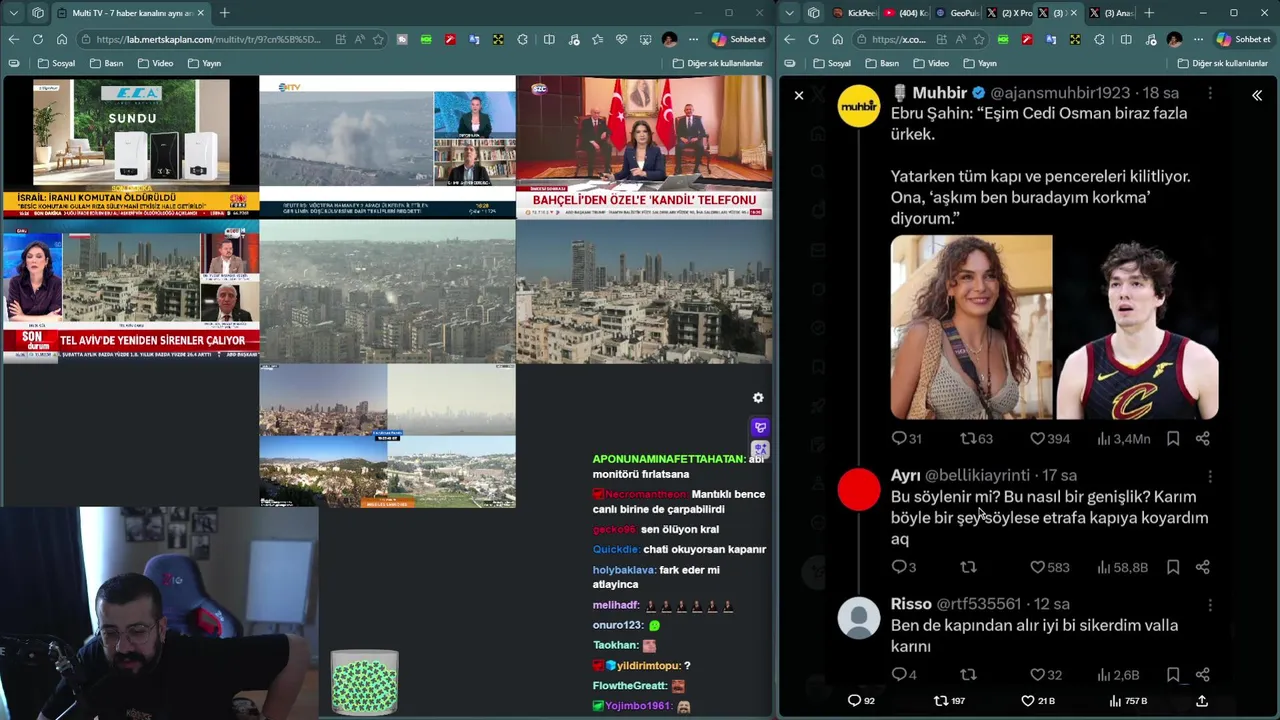Open the Cedi Osman photo in tweet
1280x720 pixels.
[1137, 327]
